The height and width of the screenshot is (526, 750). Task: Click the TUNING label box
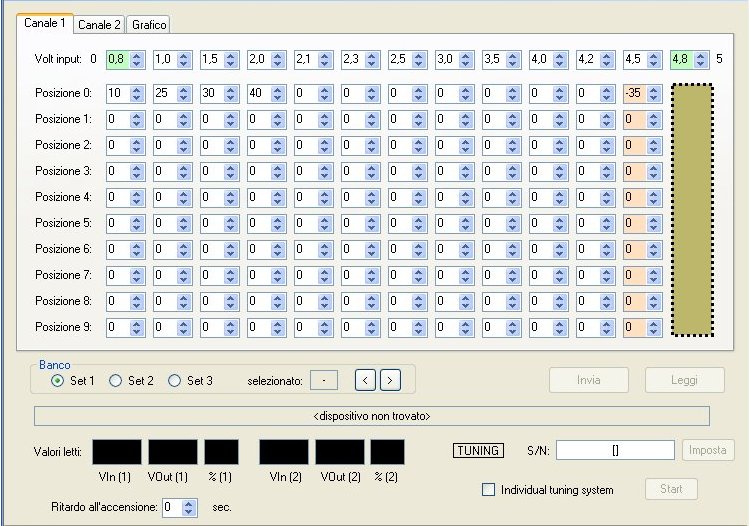pos(478,450)
